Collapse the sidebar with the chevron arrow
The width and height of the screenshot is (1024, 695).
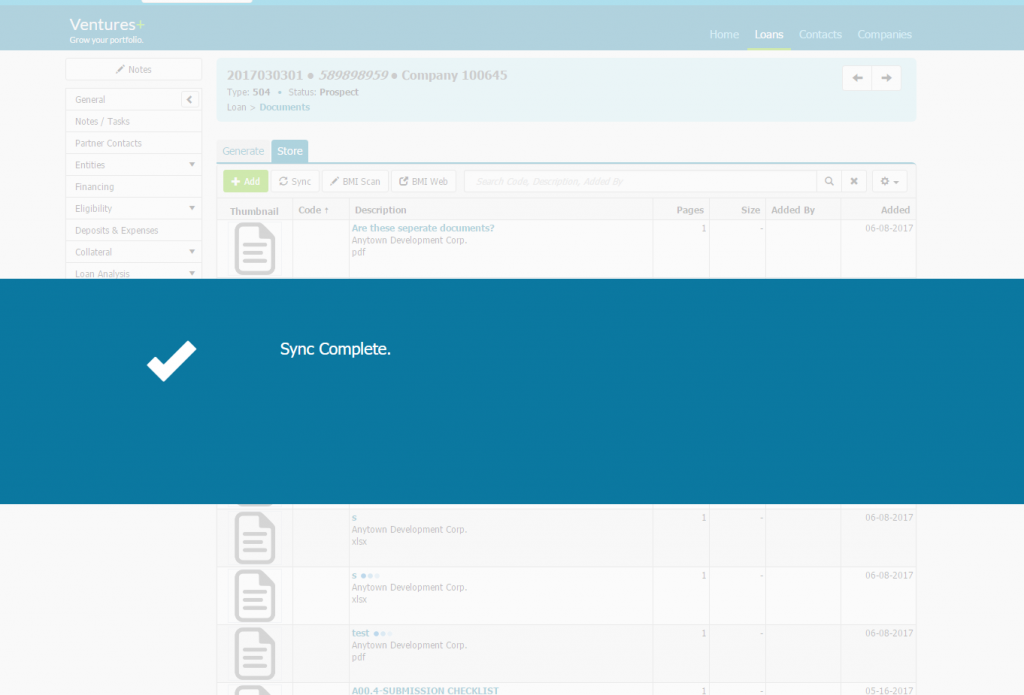coord(189,99)
